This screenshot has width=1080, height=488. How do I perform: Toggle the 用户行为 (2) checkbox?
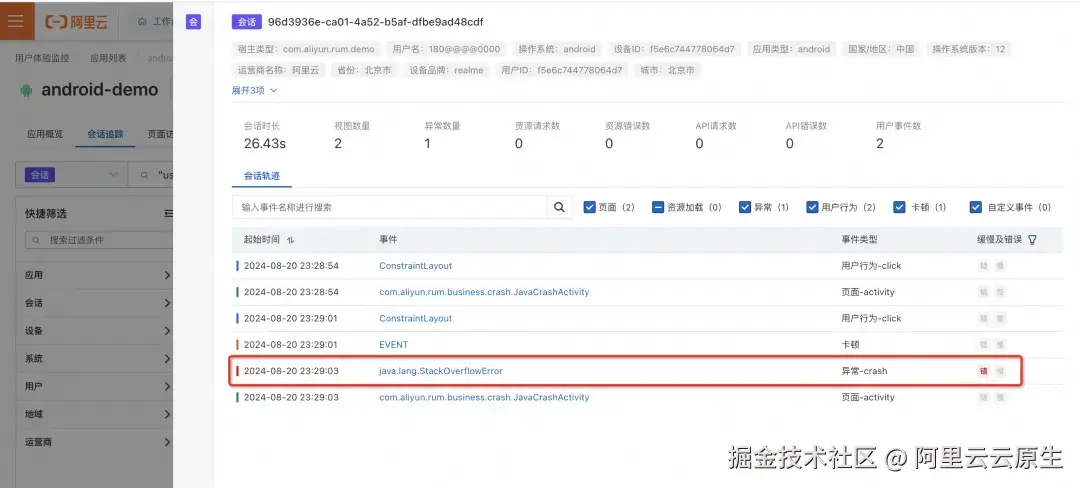pos(811,207)
